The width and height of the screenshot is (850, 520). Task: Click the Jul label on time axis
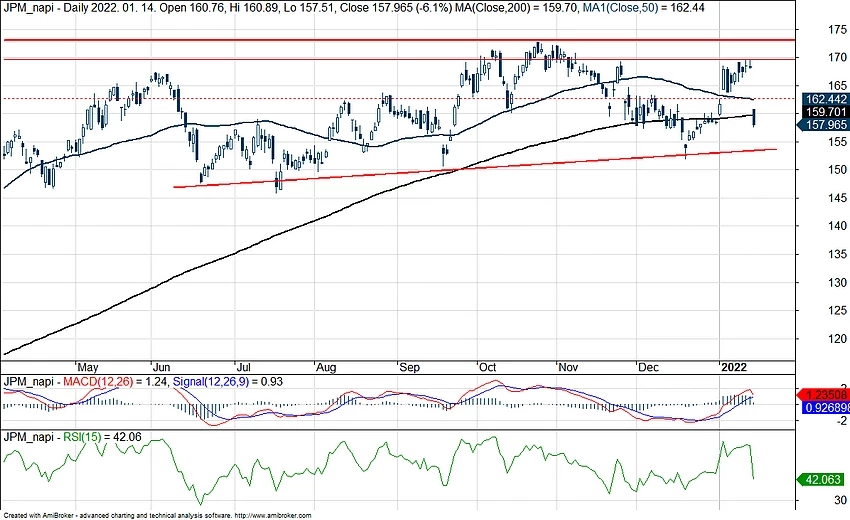243,367
